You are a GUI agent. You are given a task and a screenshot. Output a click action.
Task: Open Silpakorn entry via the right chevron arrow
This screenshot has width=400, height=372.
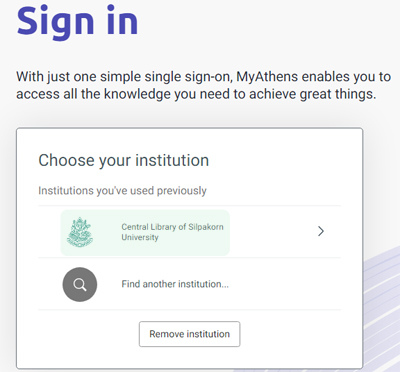point(321,231)
